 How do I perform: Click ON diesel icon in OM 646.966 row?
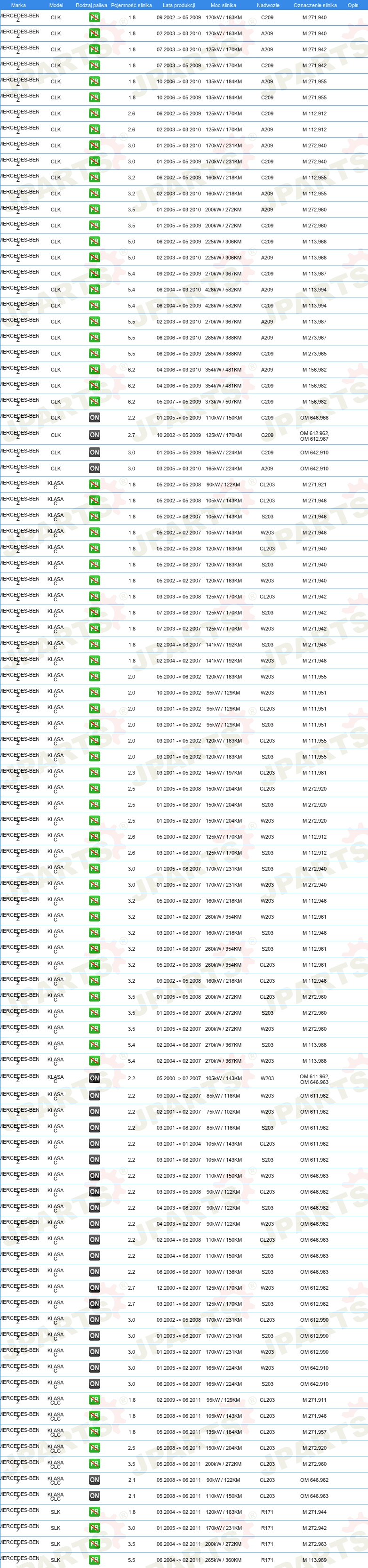[94, 418]
